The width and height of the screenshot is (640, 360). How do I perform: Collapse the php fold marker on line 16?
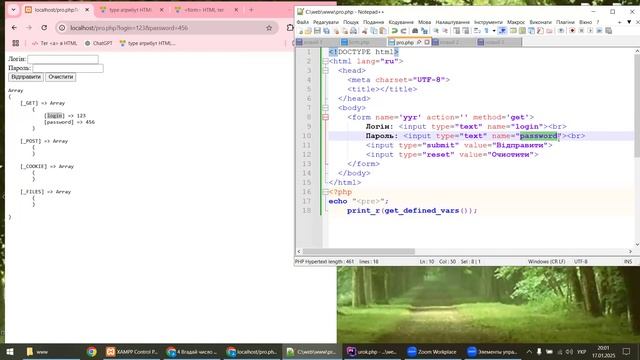coord(325,192)
